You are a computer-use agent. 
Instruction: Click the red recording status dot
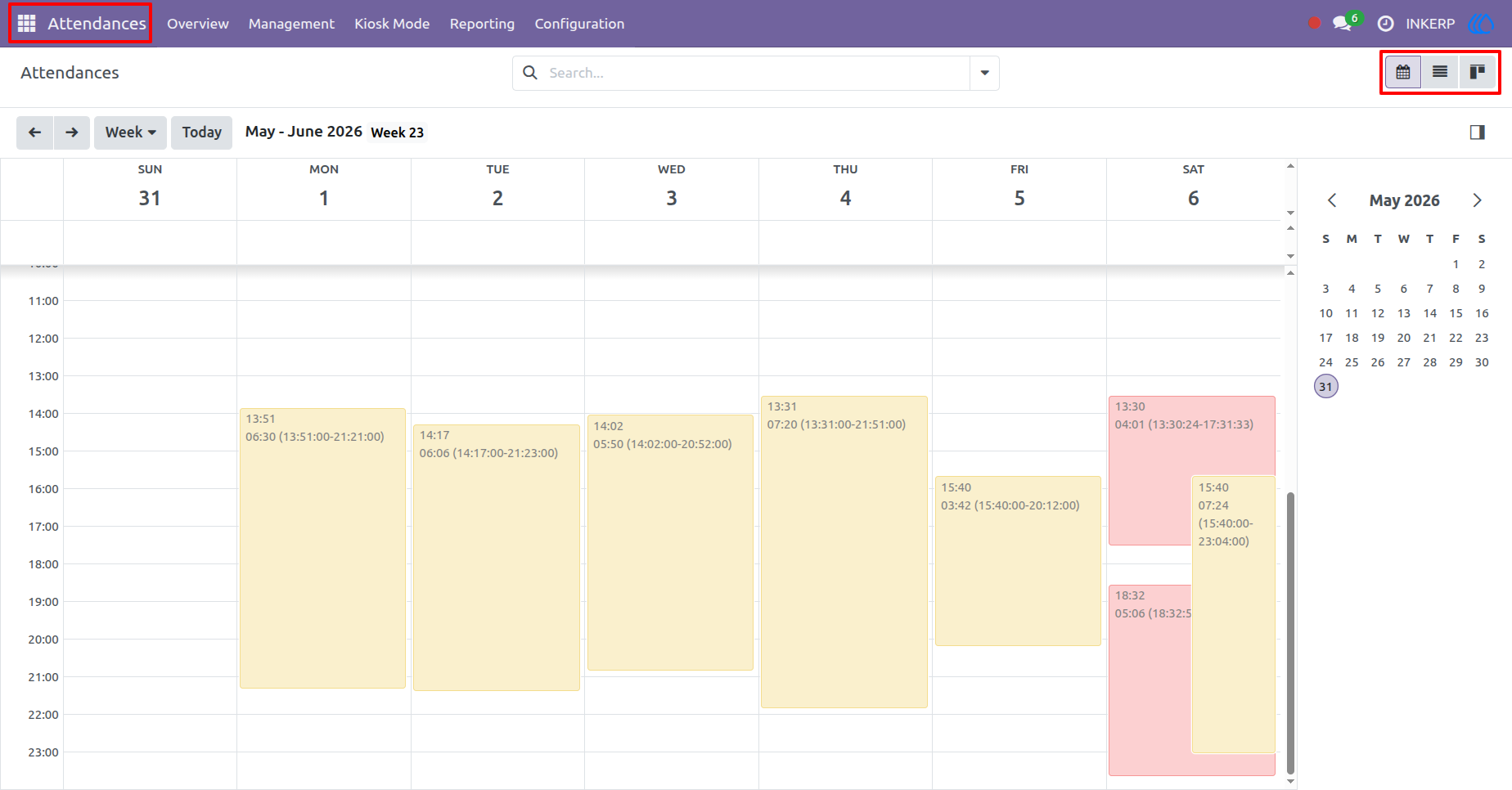point(1315,24)
